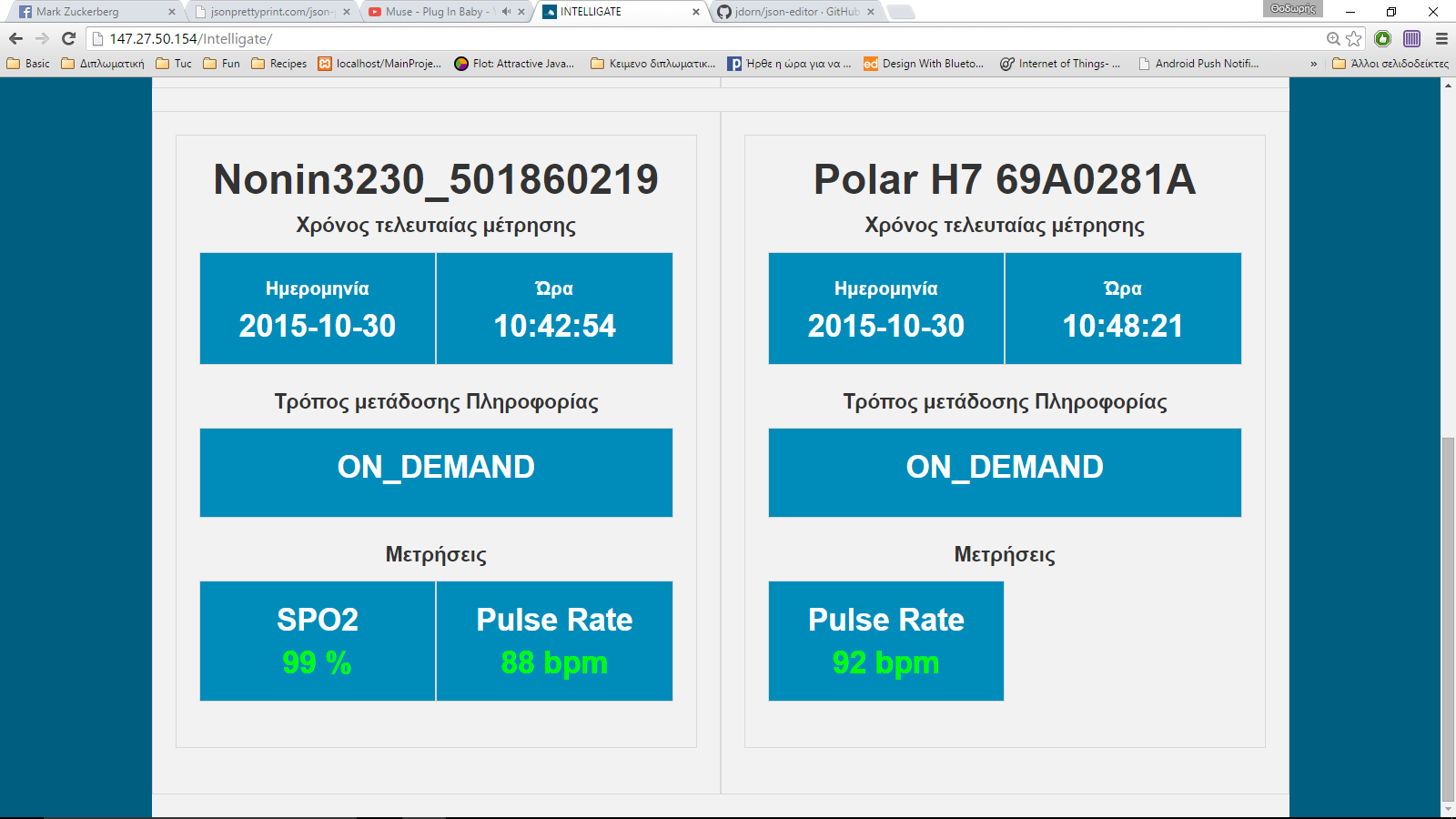Click the Nonin3230_501860219 device title

click(x=436, y=179)
